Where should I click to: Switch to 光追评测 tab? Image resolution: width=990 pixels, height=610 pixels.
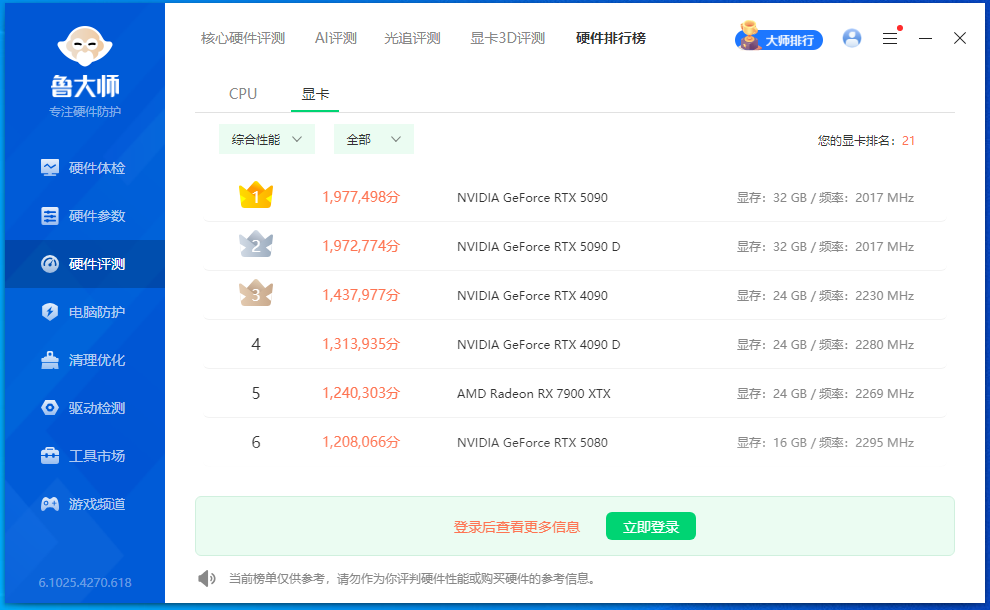(x=412, y=39)
